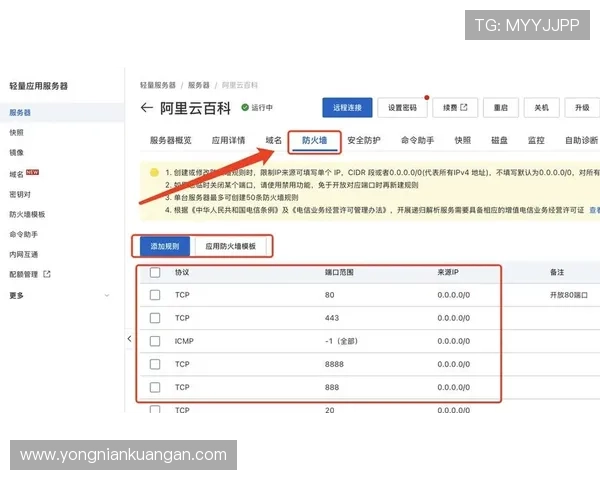Viewport: 600px width, 480px height.
Task: Select the 防火墙 tab
Action: pyautogui.click(x=315, y=140)
